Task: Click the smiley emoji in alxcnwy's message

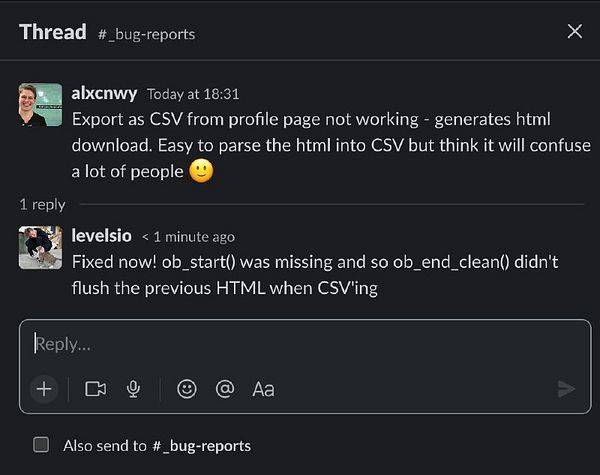Action: tap(202, 171)
